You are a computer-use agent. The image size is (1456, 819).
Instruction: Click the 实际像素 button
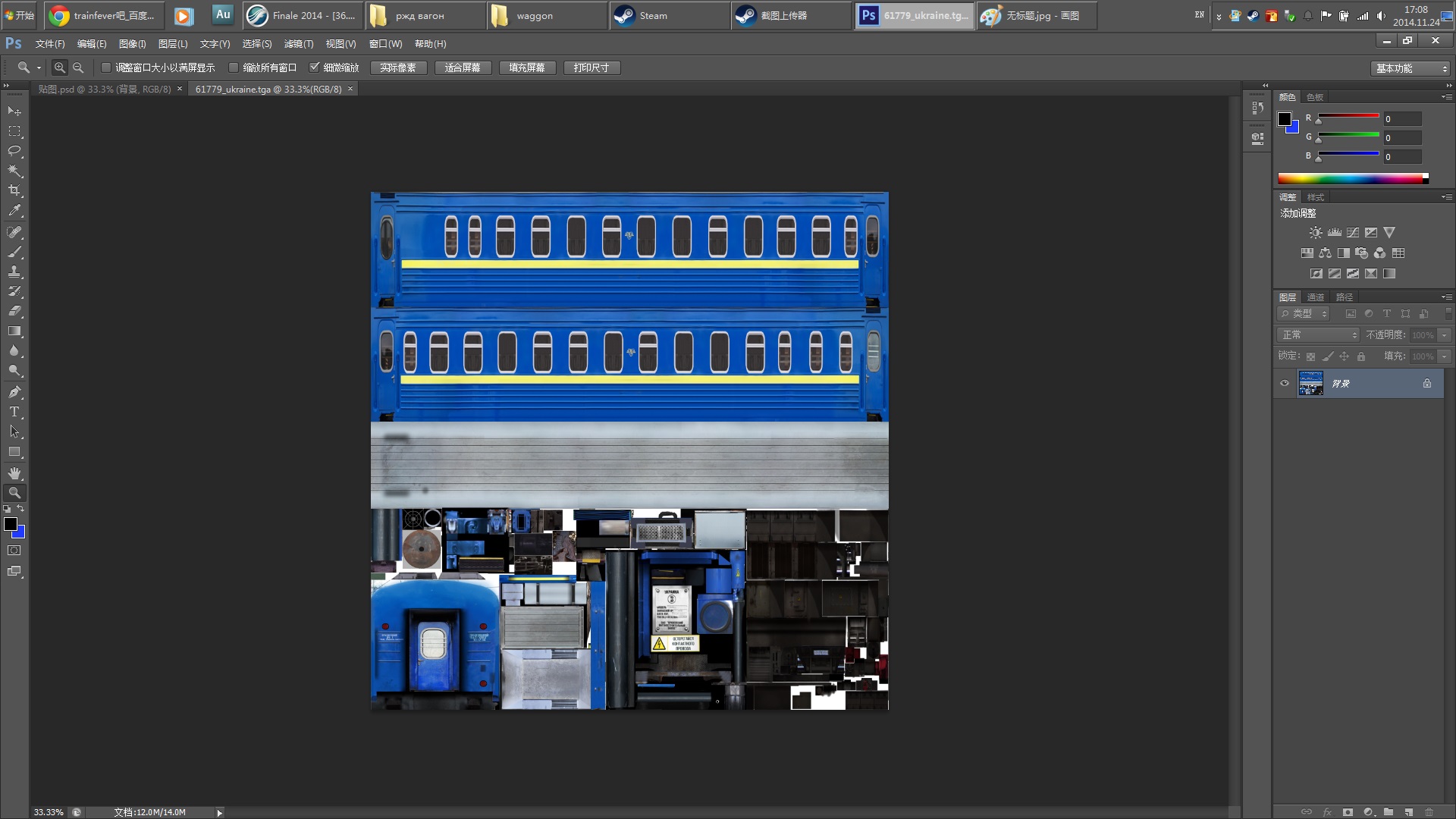coord(398,68)
